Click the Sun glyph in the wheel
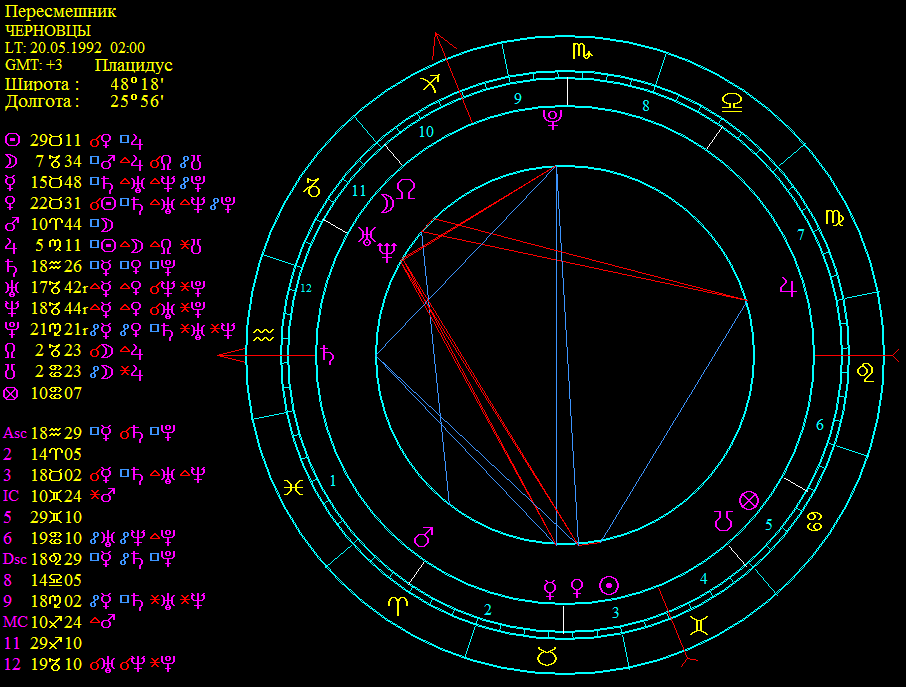Screen dimensions: 906x687 pos(607,586)
